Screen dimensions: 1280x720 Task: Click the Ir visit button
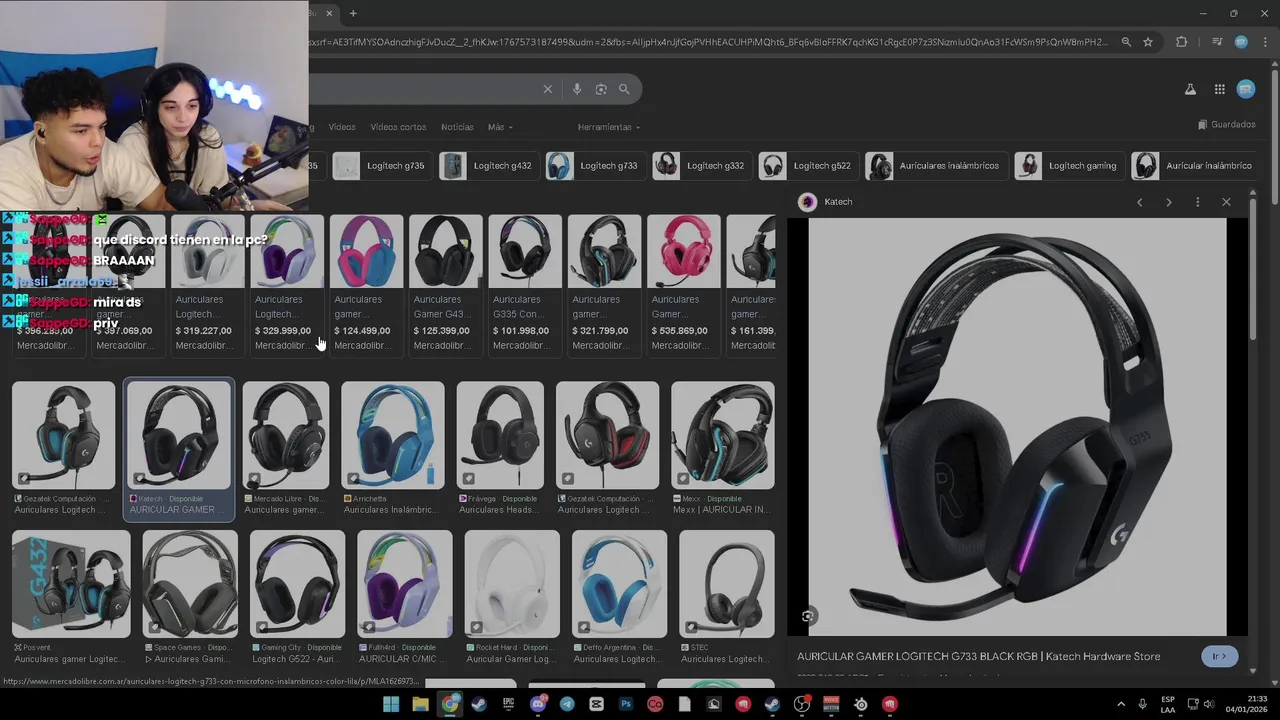pyautogui.click(x=1219, y=656)
